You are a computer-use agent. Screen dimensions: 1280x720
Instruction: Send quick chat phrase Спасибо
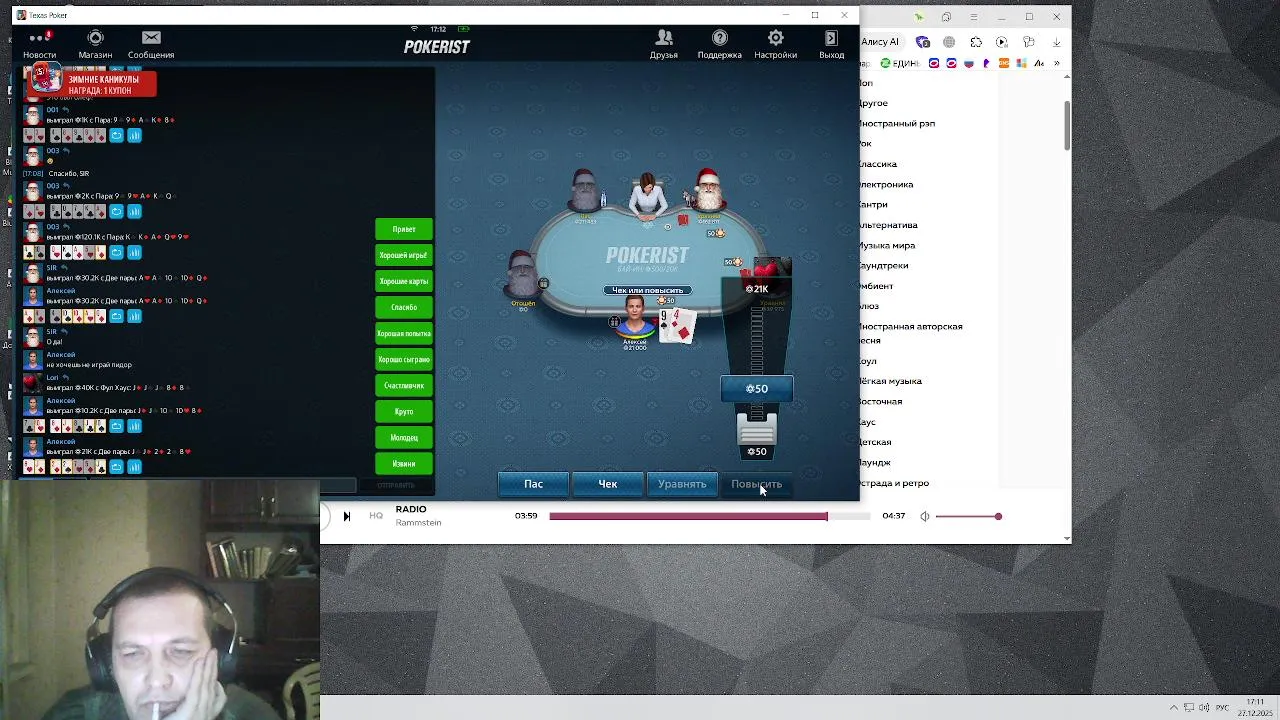[404, 307]
